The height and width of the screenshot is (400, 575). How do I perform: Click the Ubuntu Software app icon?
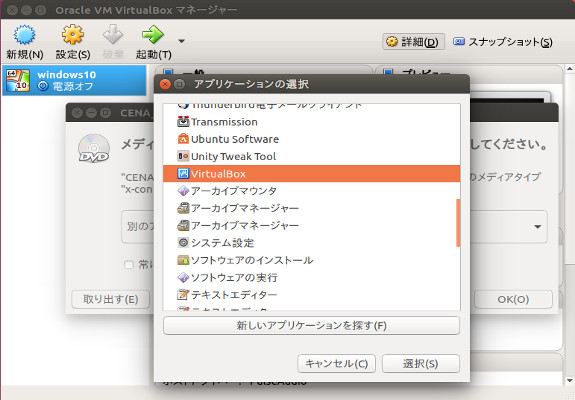tap(183, 139)
